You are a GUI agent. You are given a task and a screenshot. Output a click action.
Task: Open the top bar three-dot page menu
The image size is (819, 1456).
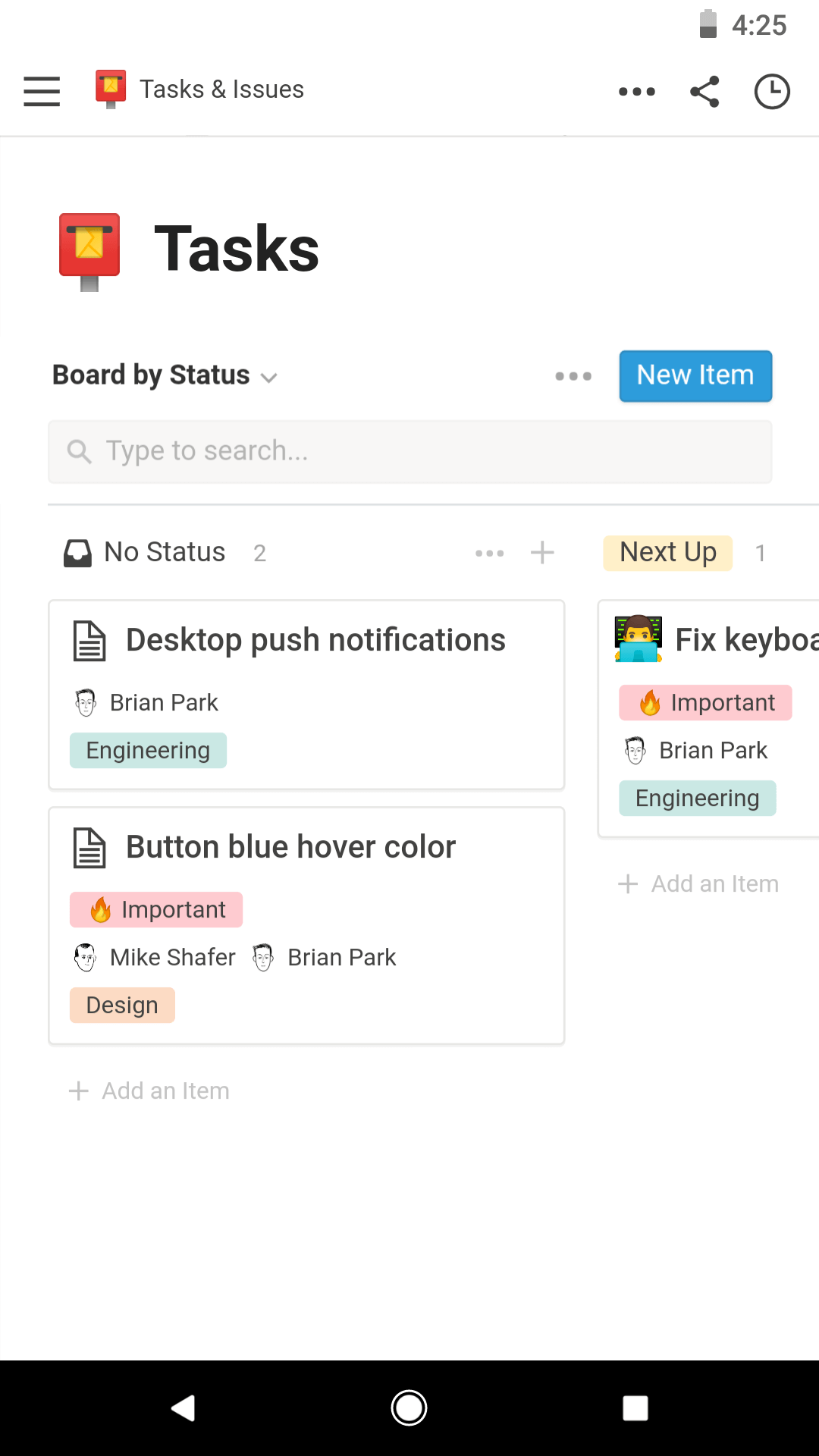point(636,92)
